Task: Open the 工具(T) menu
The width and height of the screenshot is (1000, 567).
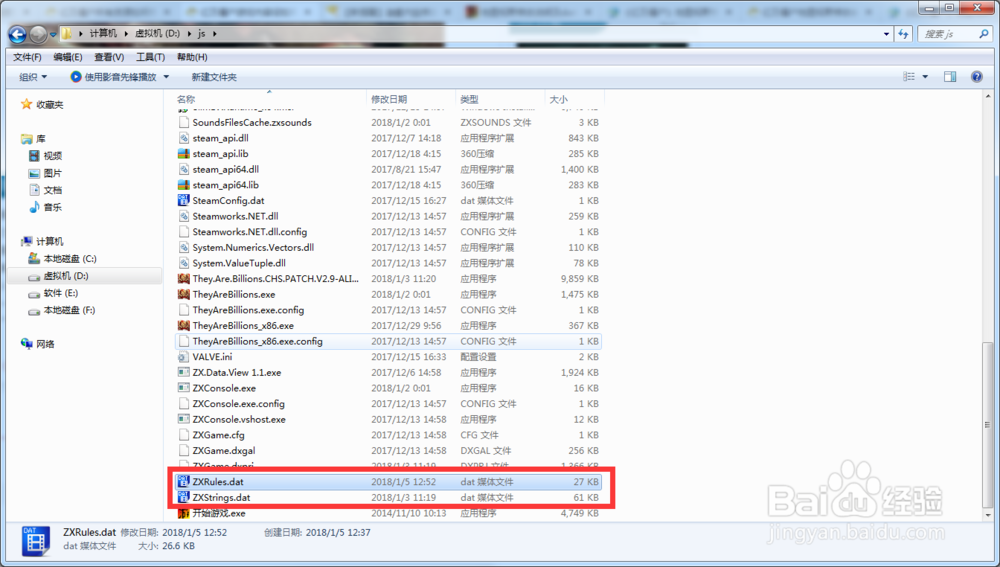Action: [x=151, y=57]
